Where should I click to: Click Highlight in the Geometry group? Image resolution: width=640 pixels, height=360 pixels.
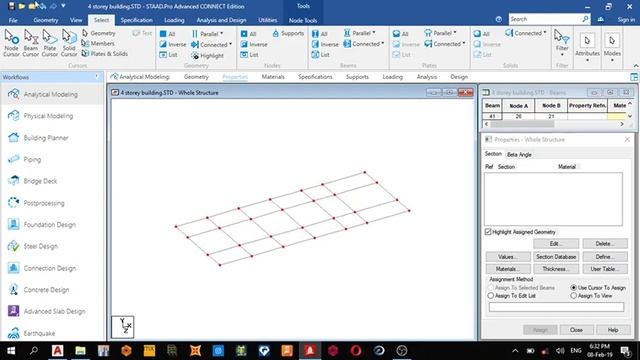click(x=208, y=56)
